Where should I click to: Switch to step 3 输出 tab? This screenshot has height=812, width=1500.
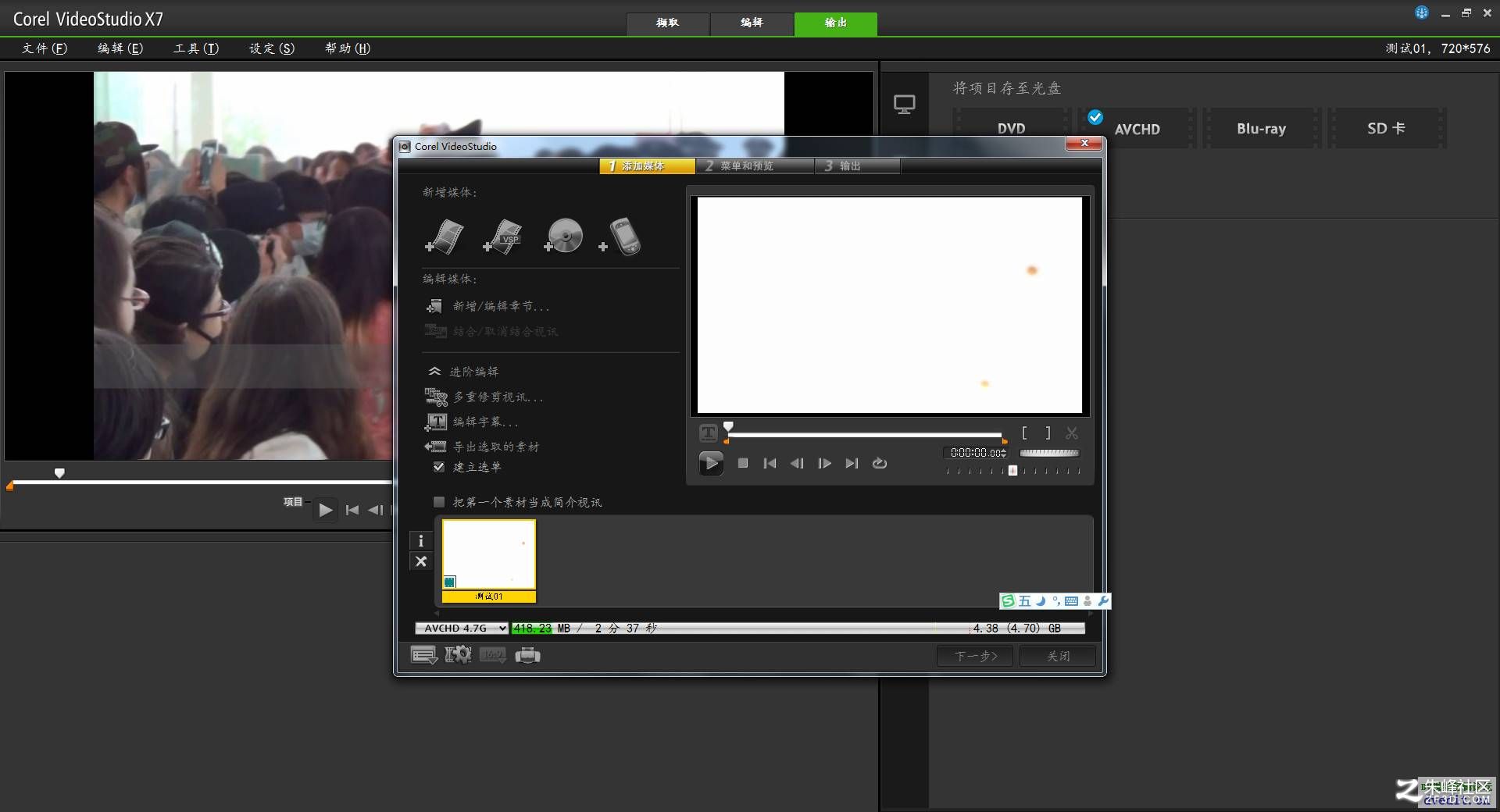coord(857,166)
